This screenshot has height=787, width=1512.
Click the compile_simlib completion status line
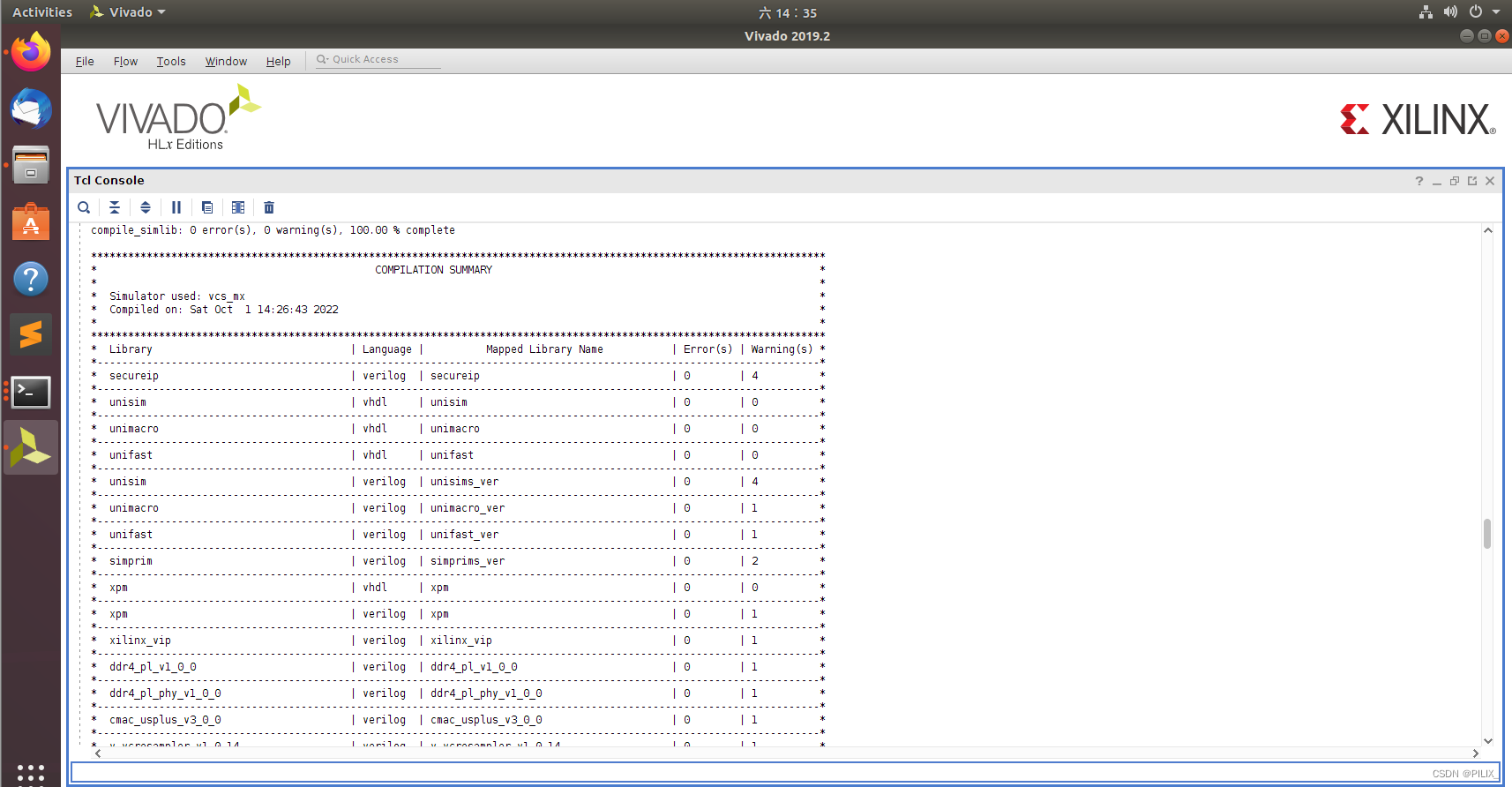coord(273,230)
